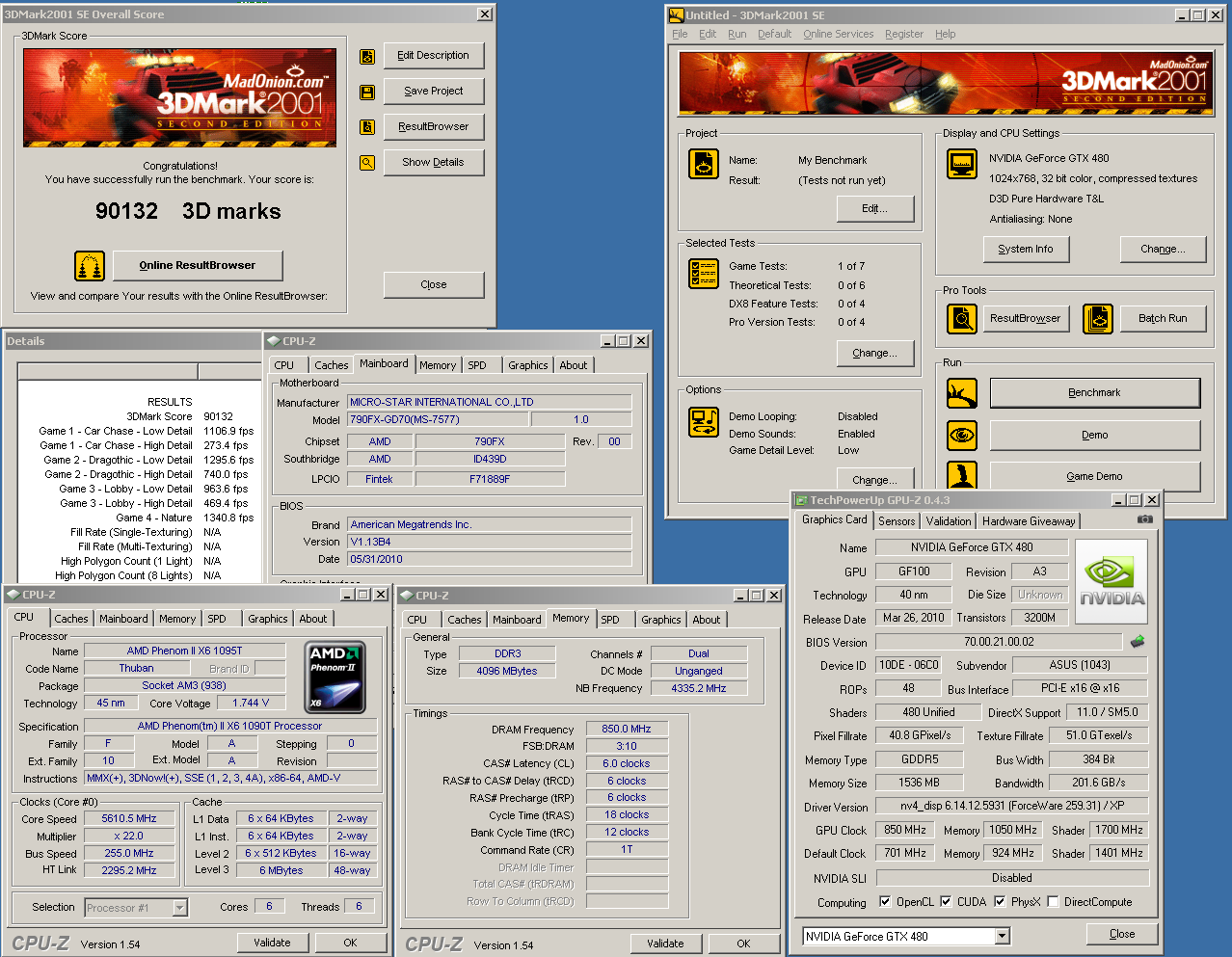The image size is (1232, 957).
Task: Click the AMD Phenom II logo in CPU-Z
Action: [334, 676]
